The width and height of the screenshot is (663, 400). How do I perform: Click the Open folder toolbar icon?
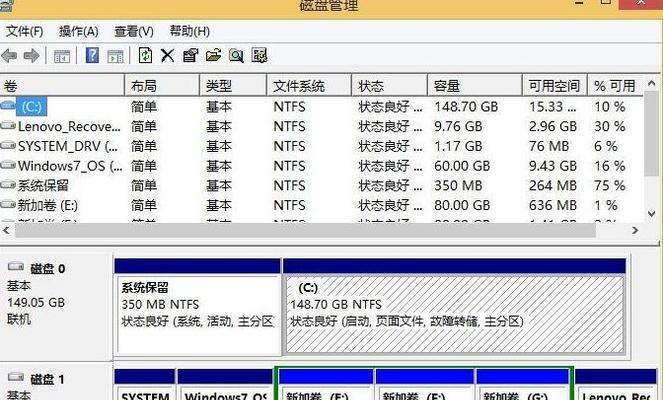(x=214, y=55)
